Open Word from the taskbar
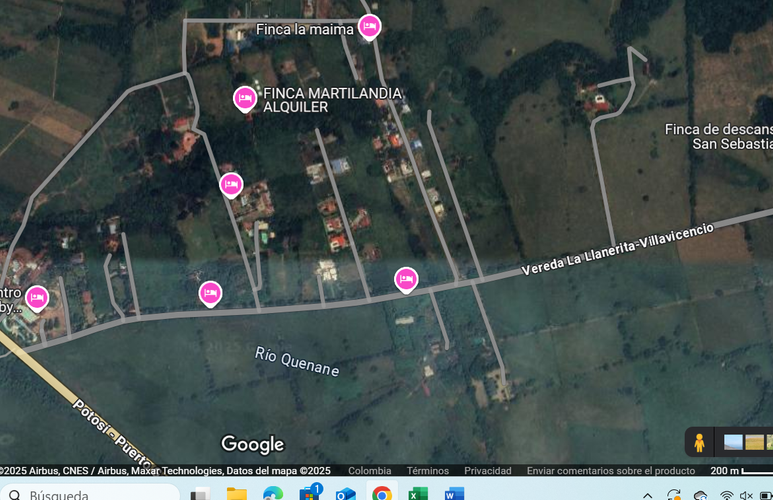The image size is (773, 500). point(454,494)
